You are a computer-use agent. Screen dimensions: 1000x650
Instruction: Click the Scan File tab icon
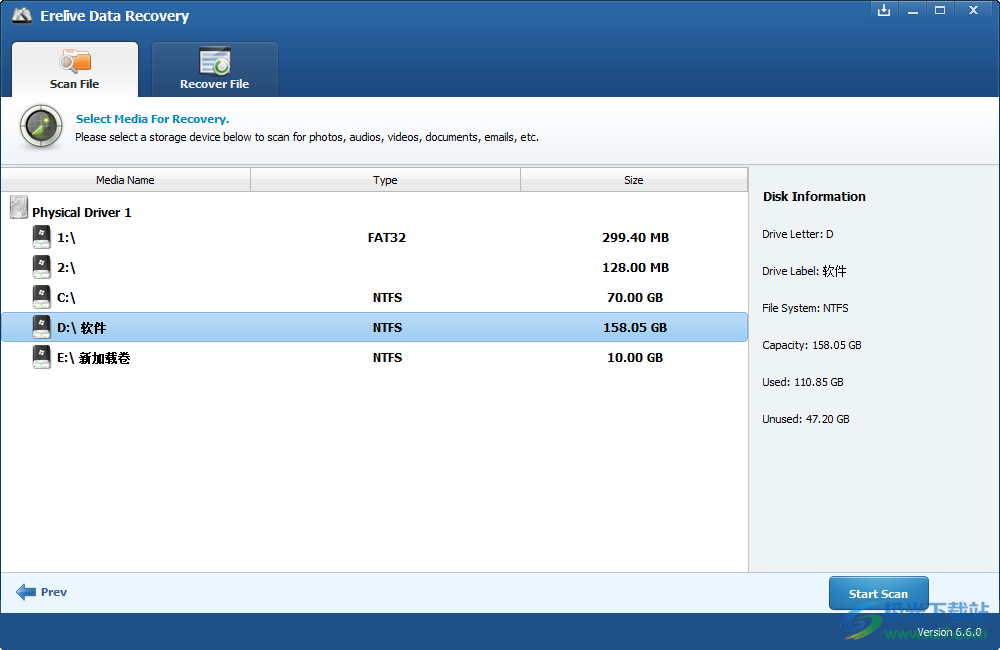pos(74,61)
